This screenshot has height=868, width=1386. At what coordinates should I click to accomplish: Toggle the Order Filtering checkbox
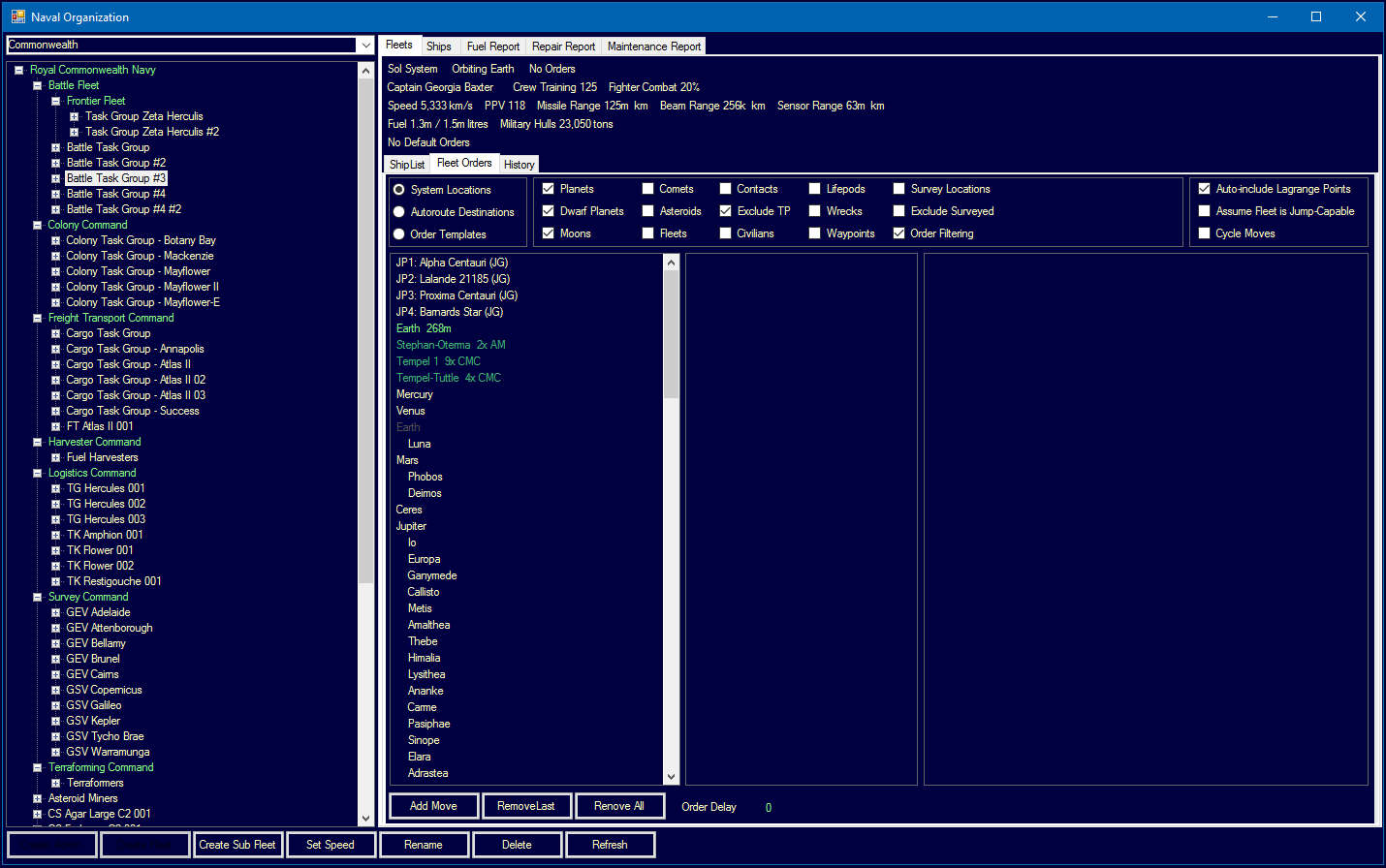(898, 233)
